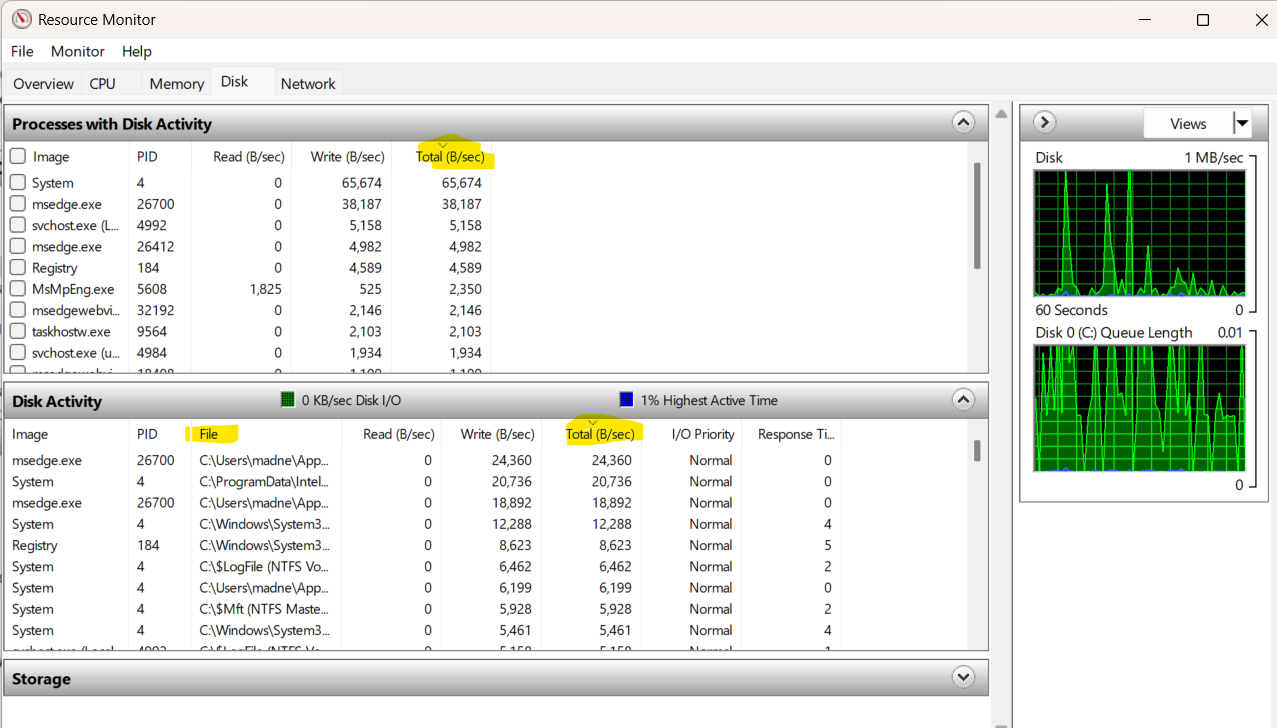
Task: Click the Disk 0 (C:) Queue Length graph
Action: point(1139,408)
